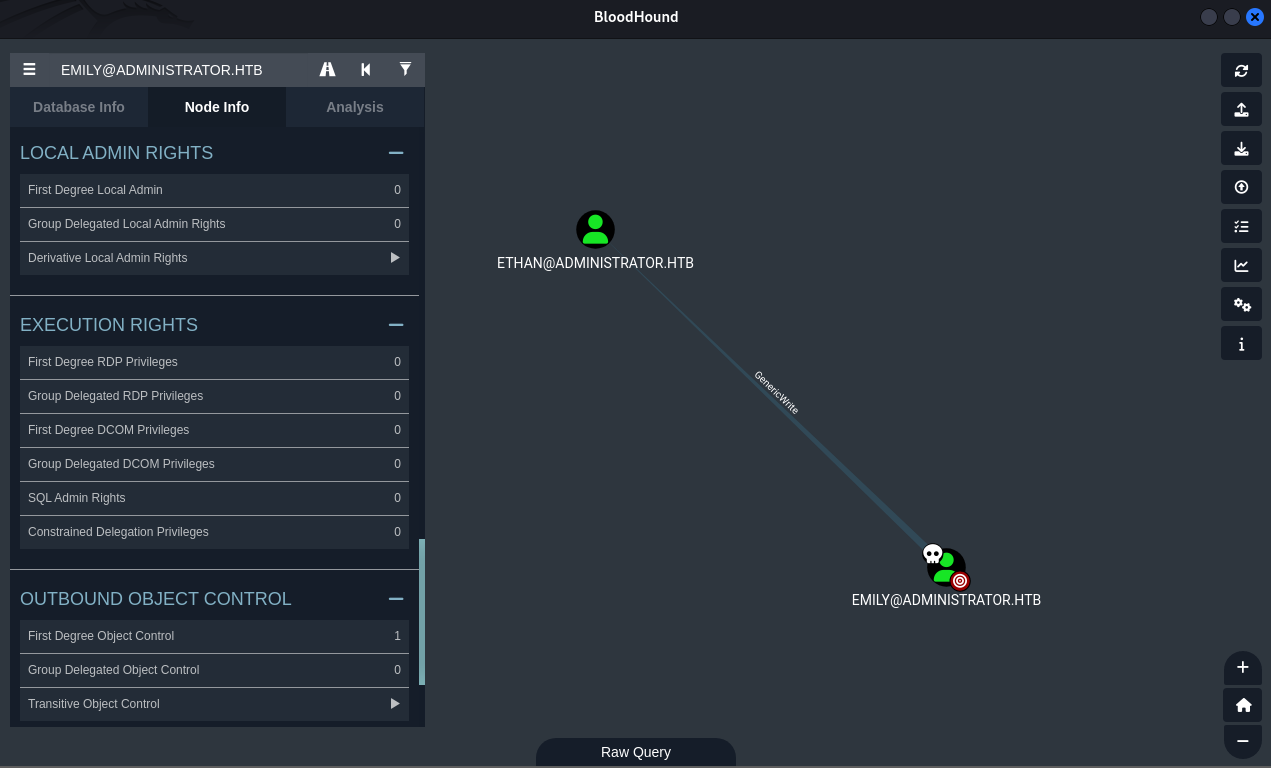Click the back step icon in search bar
Screen dimensions: 1271x768
coord(366,70)
